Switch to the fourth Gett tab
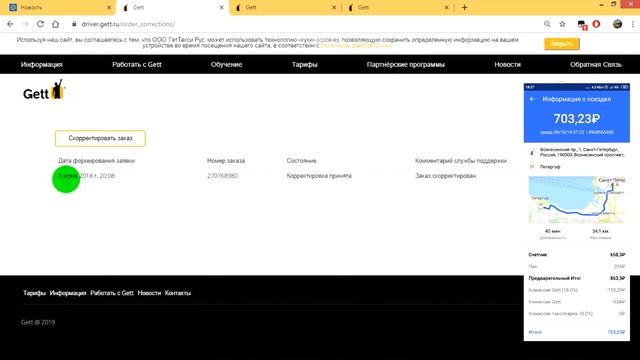This screenshot has width=640, height=360. pyautogui.click(x=398, y=7)
